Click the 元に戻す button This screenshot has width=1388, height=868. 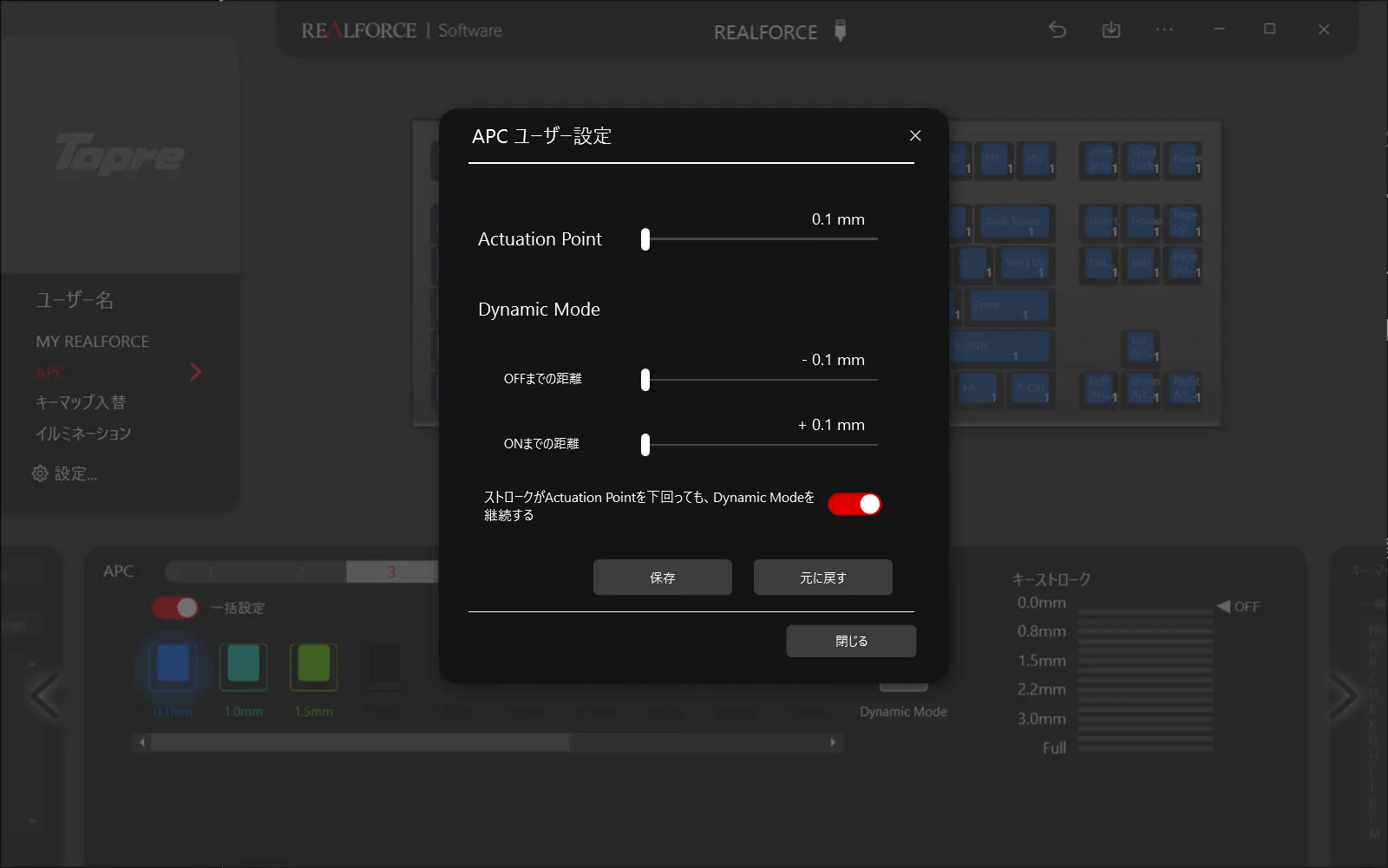(x=823, y=578)
